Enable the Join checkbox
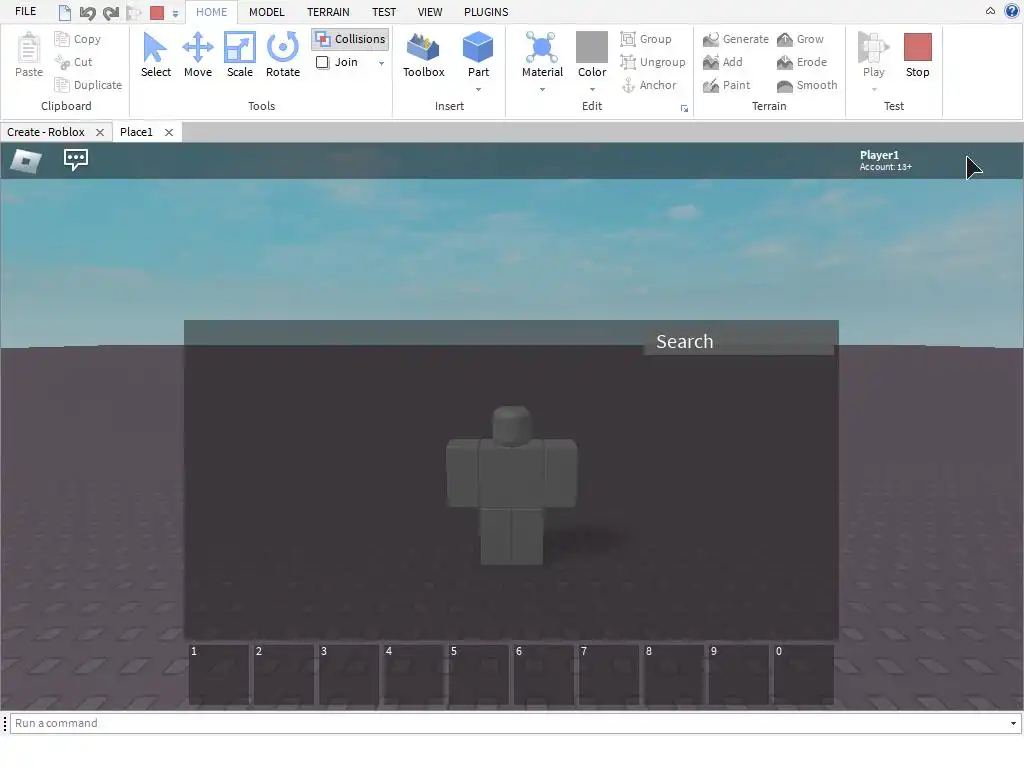Viewport: 1024px width, 768px height. tap(322, 62)
